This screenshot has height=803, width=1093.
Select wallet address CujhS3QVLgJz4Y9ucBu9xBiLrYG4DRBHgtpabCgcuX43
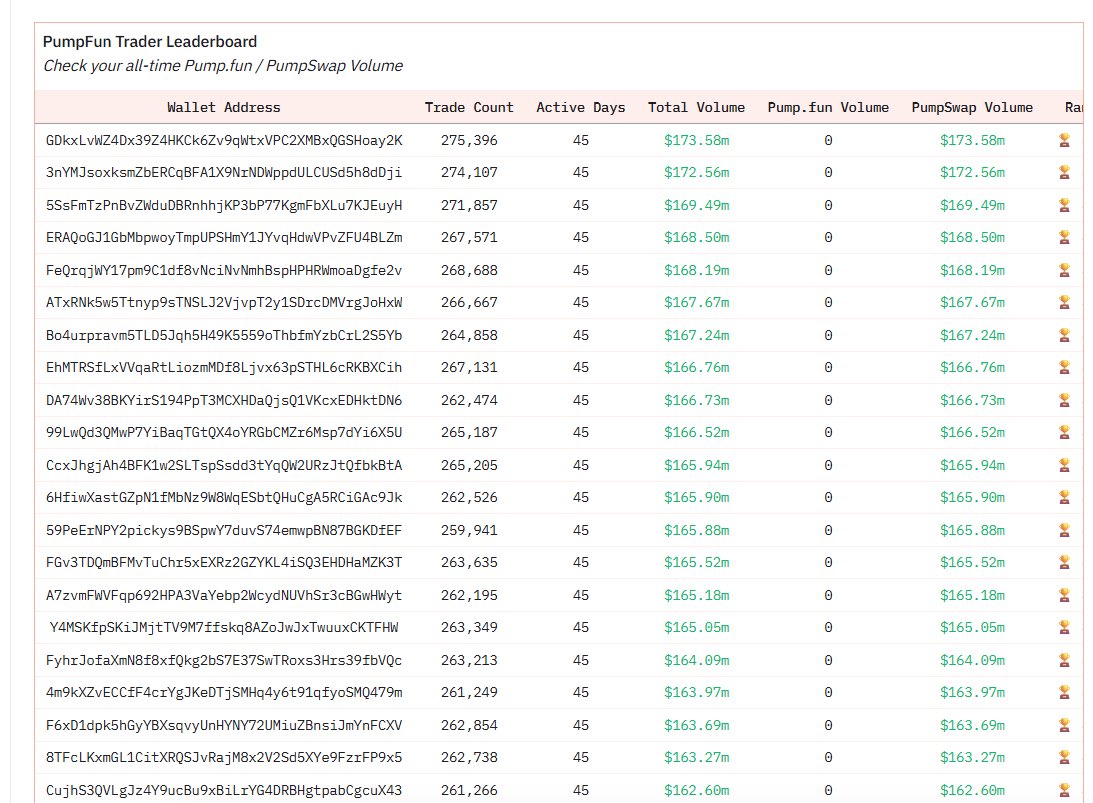pos(224,790)
